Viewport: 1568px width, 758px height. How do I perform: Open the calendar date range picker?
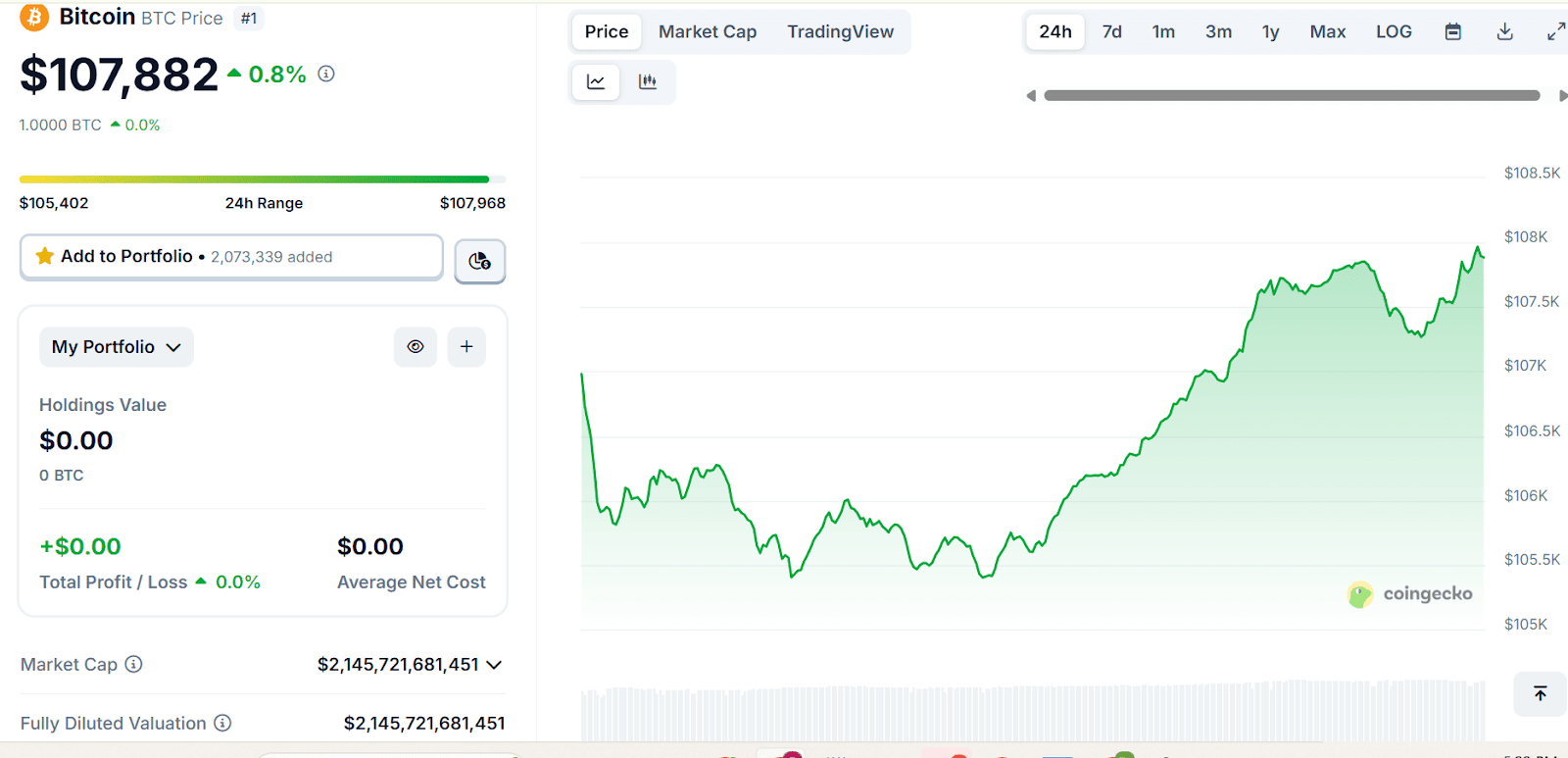tap(1453, 31)
